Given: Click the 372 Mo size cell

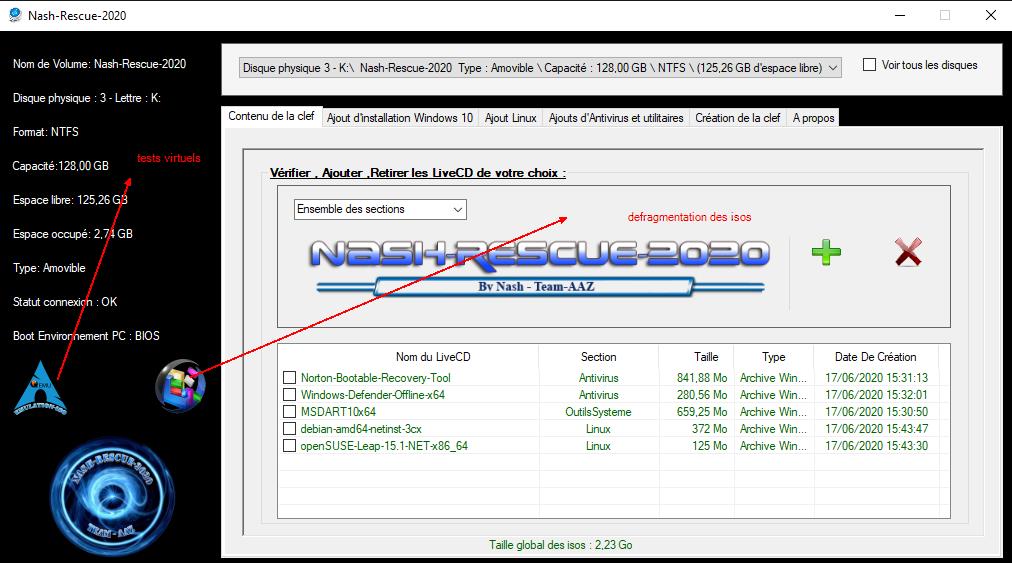Looking at the screenshot, I should point(709,429).
